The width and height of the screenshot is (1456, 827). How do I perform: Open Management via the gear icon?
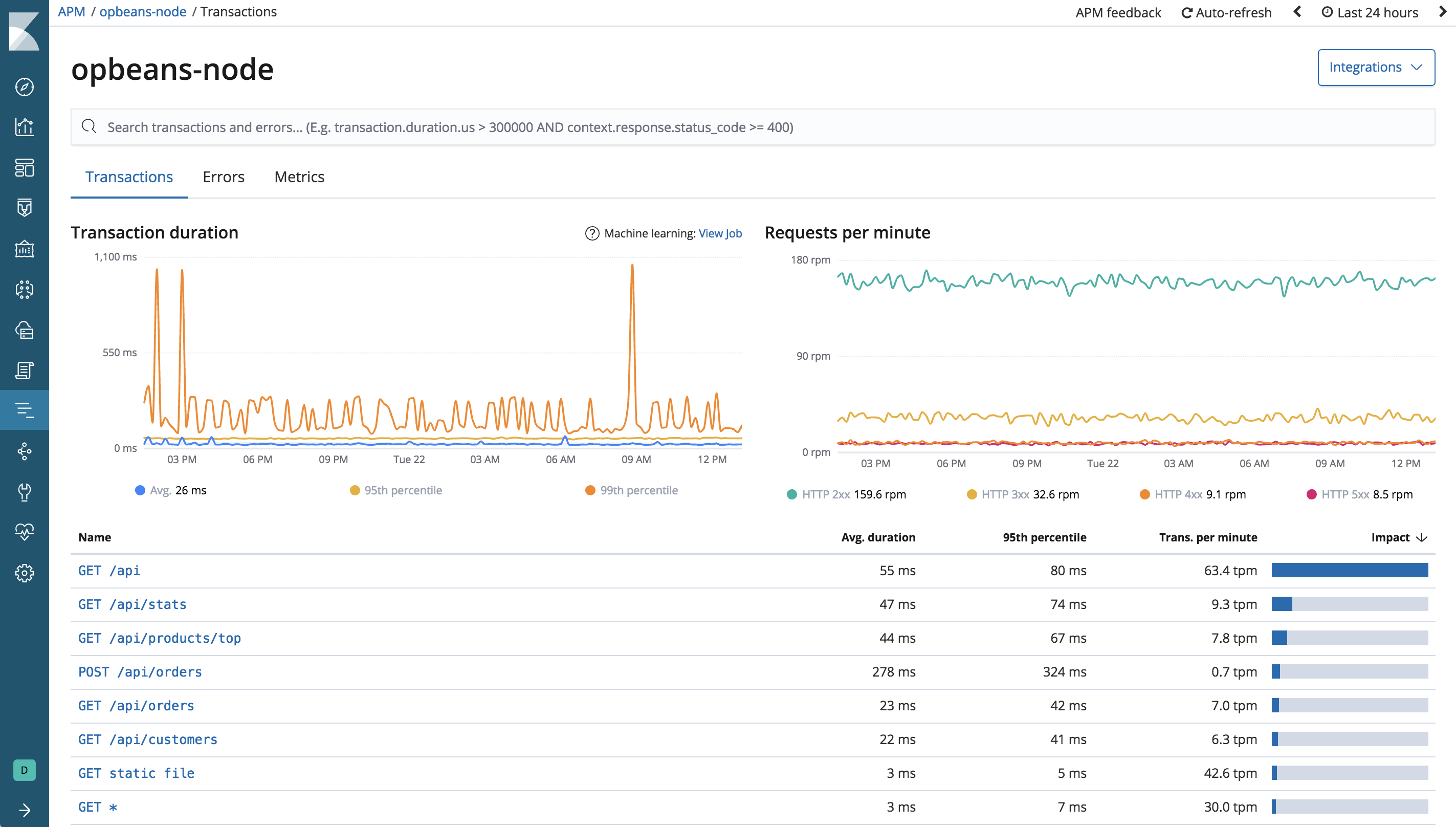pyautogui.click(x=25, y=573)
